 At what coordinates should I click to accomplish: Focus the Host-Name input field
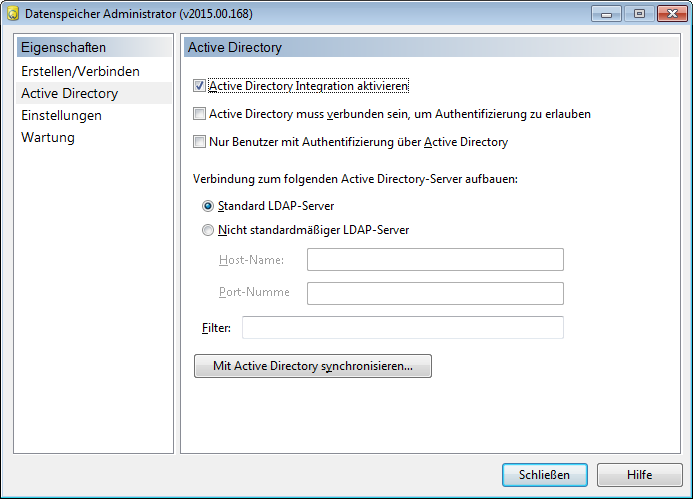[x=435, y=259]
